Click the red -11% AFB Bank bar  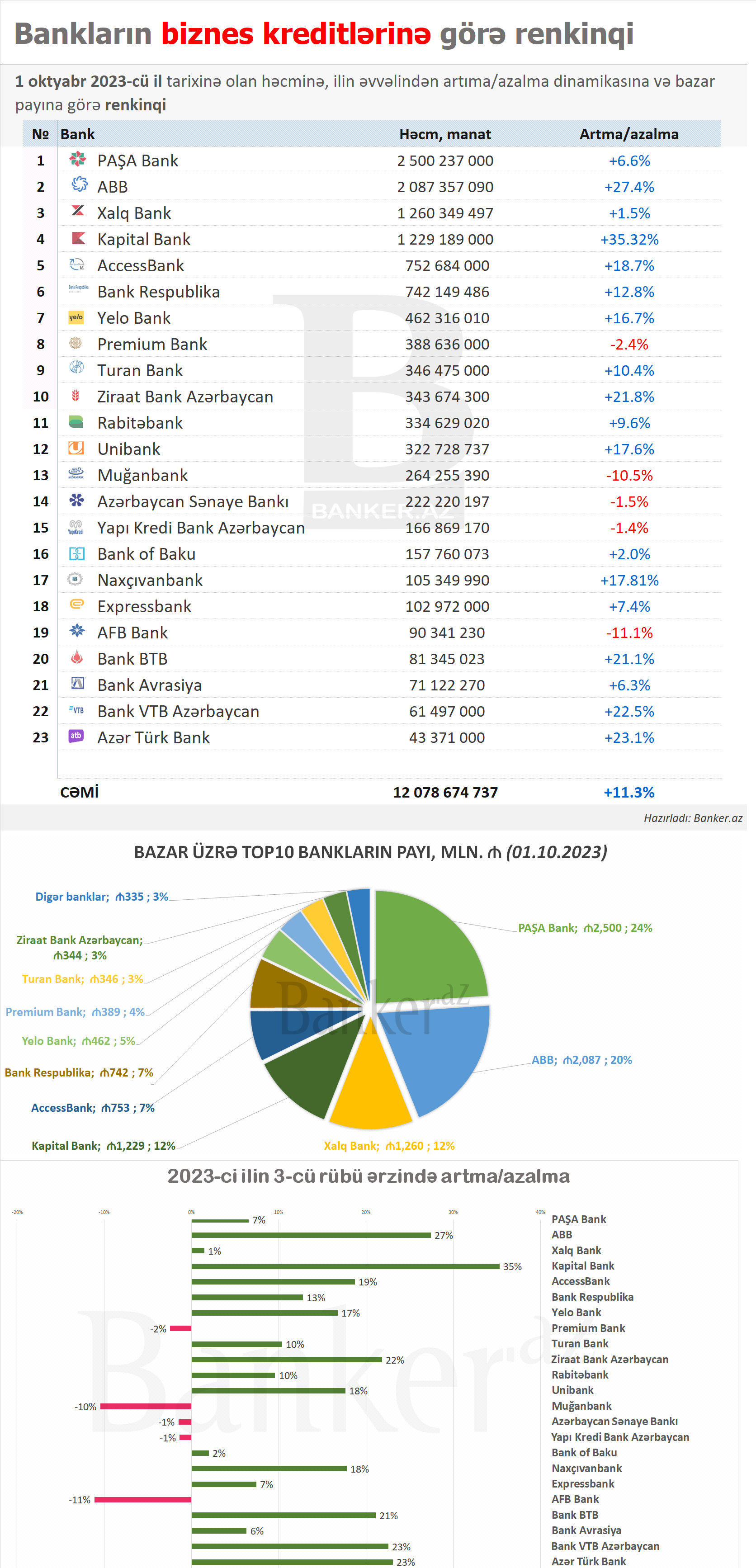point(143,1500)
